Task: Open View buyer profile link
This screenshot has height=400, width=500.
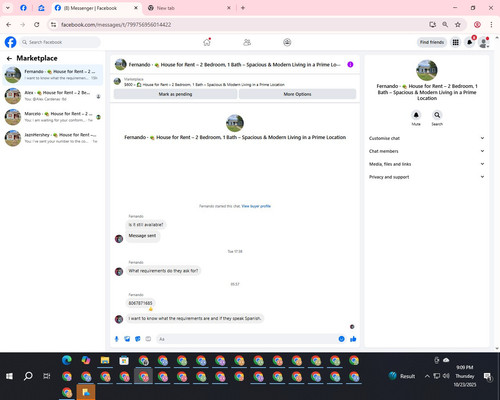Action: (x=256, y=206)
